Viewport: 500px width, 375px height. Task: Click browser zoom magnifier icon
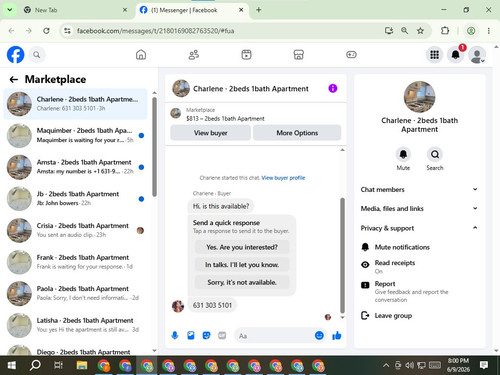pos(404,31)
